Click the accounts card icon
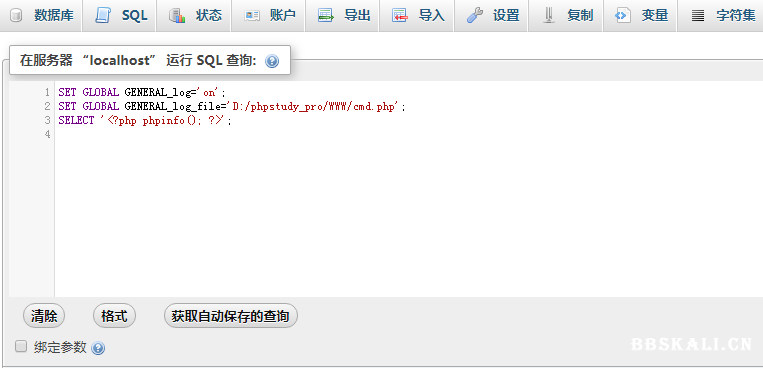Image resolution: width=763 pixels, height=368 pixels. (252, 16)
